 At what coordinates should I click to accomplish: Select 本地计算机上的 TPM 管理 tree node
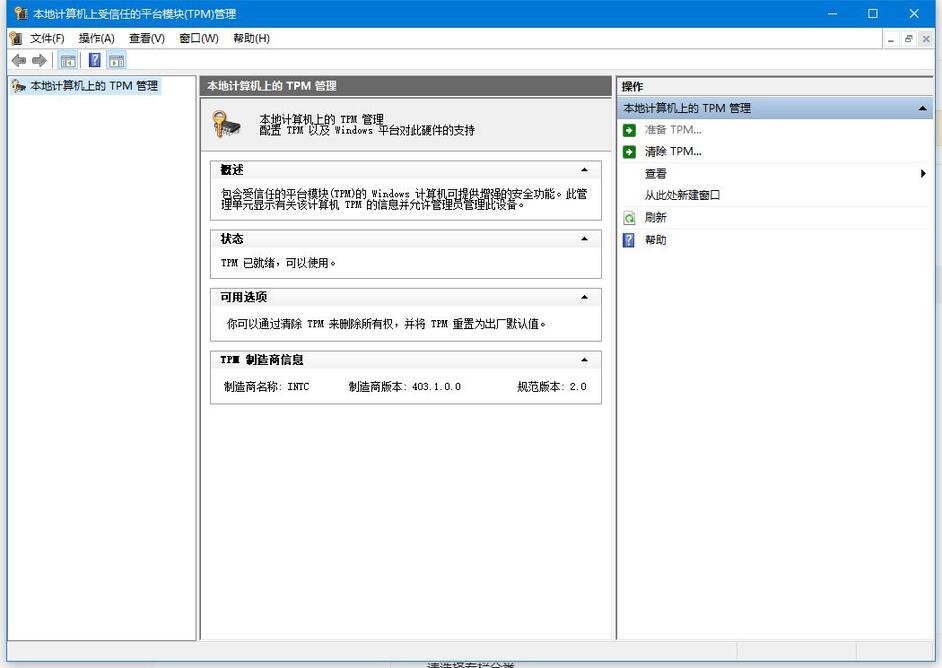[94, 86]
